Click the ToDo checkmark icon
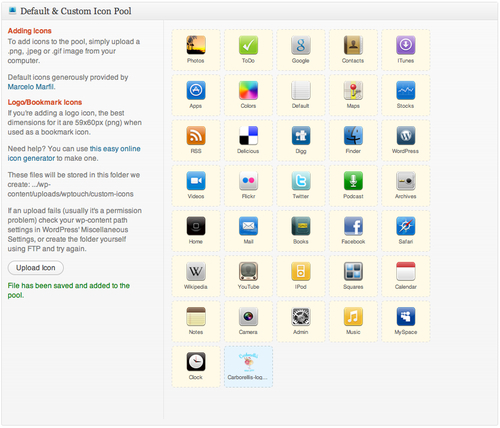This screenshot has width=500, height=428. coord(248,45)
